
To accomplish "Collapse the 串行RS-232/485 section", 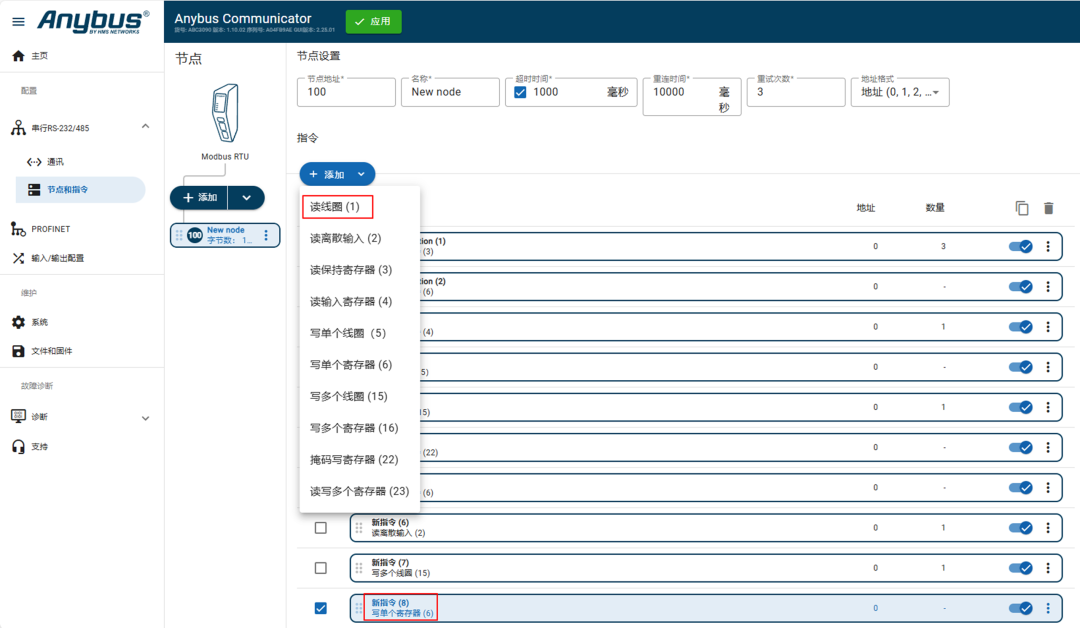I will pos(145,126).
